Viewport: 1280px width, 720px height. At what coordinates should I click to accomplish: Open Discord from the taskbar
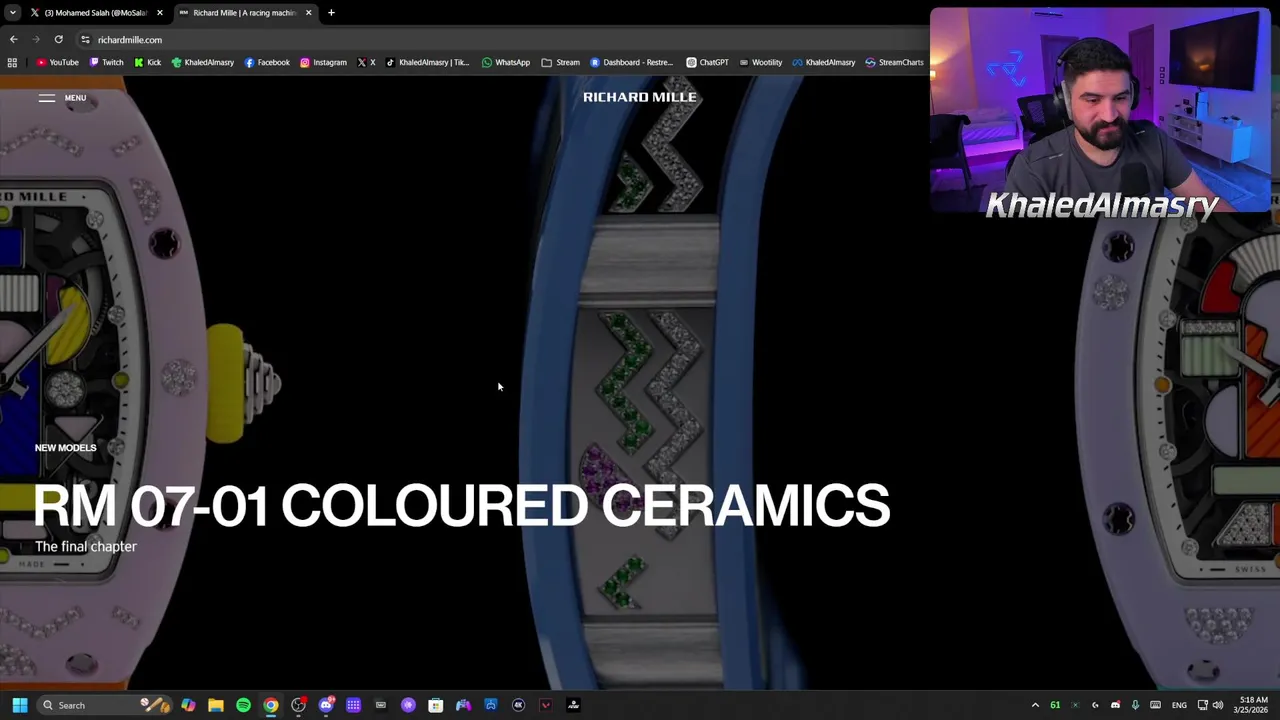[325, 705]
